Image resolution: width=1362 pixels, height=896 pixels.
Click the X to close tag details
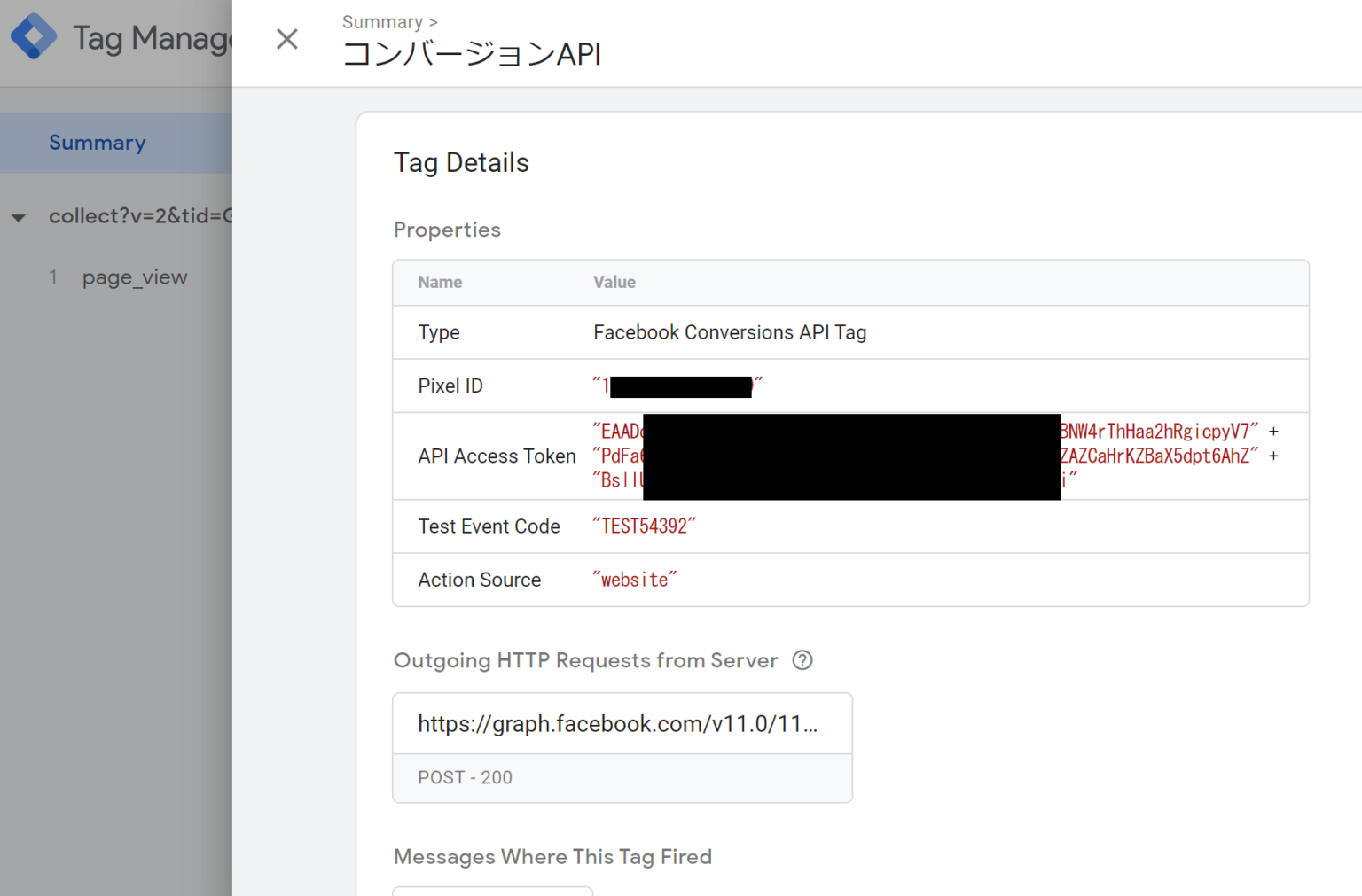coord(286,39)
